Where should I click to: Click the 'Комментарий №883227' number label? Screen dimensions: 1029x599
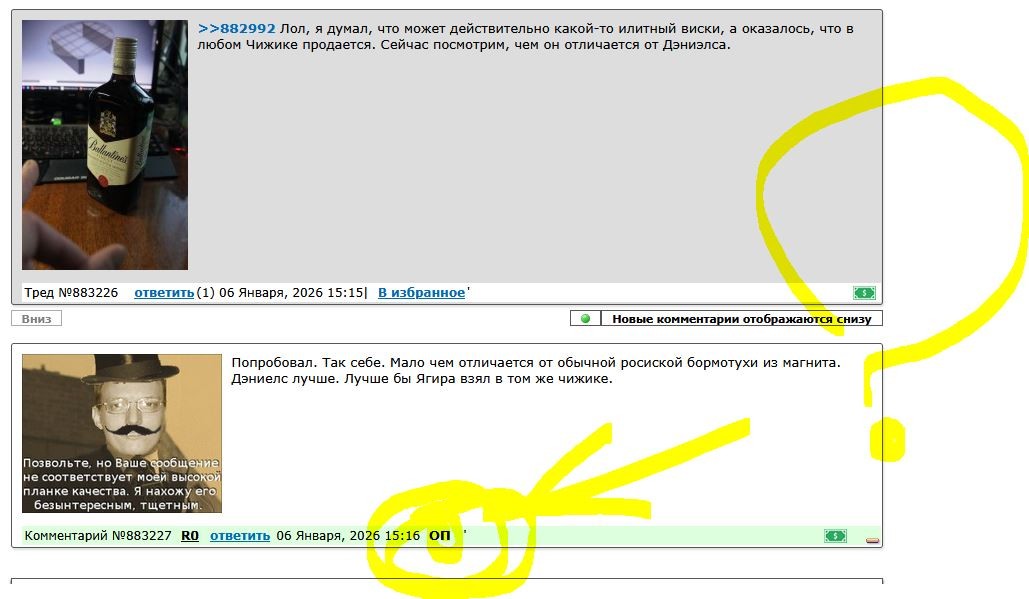pyautogui.click(x=95, y=536)
